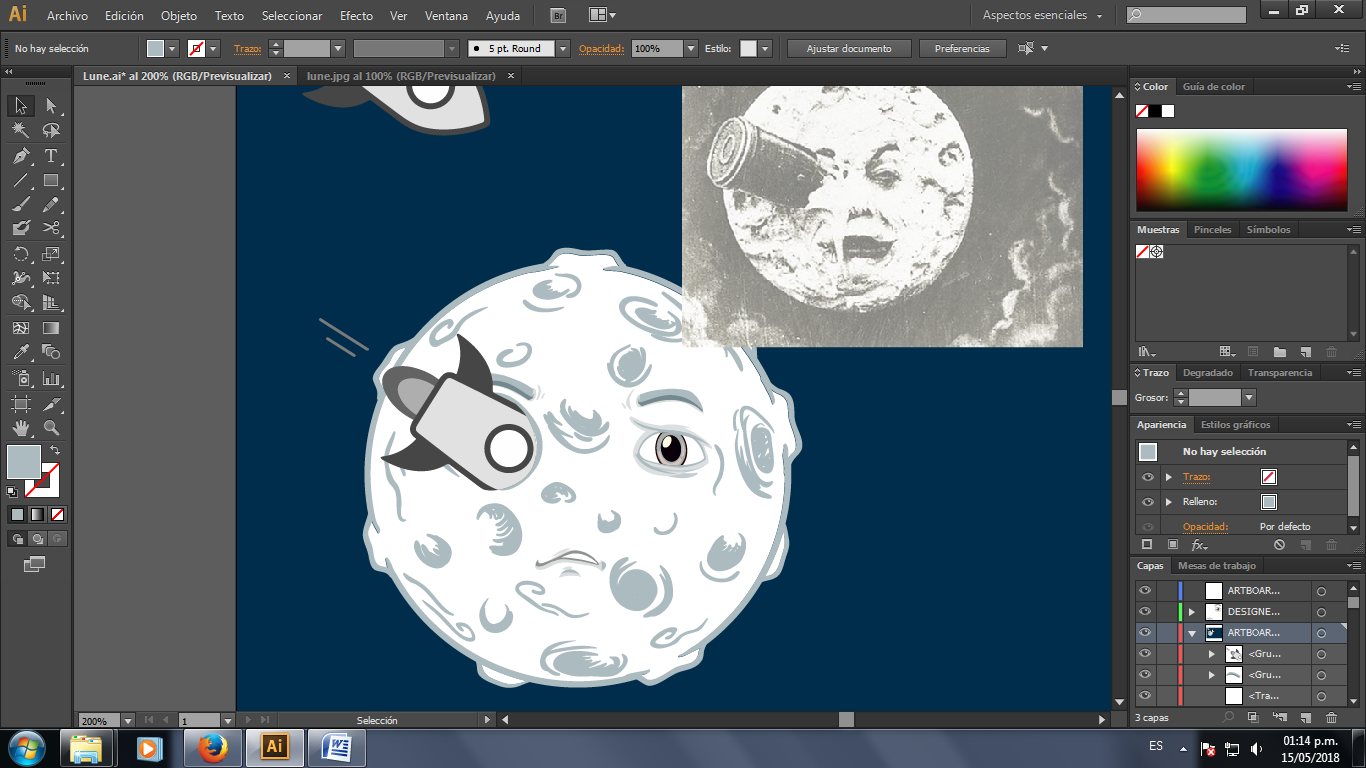The height and width of the screenshot is (768, 1366).
Task: Select the Line Segment tool
Action: click(x=21, y=181)
